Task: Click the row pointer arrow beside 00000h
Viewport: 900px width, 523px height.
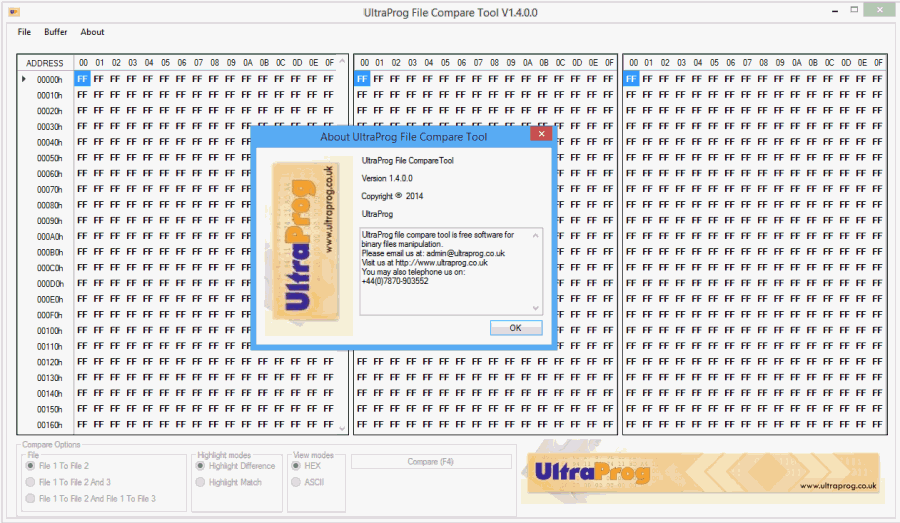Action: 25,79
